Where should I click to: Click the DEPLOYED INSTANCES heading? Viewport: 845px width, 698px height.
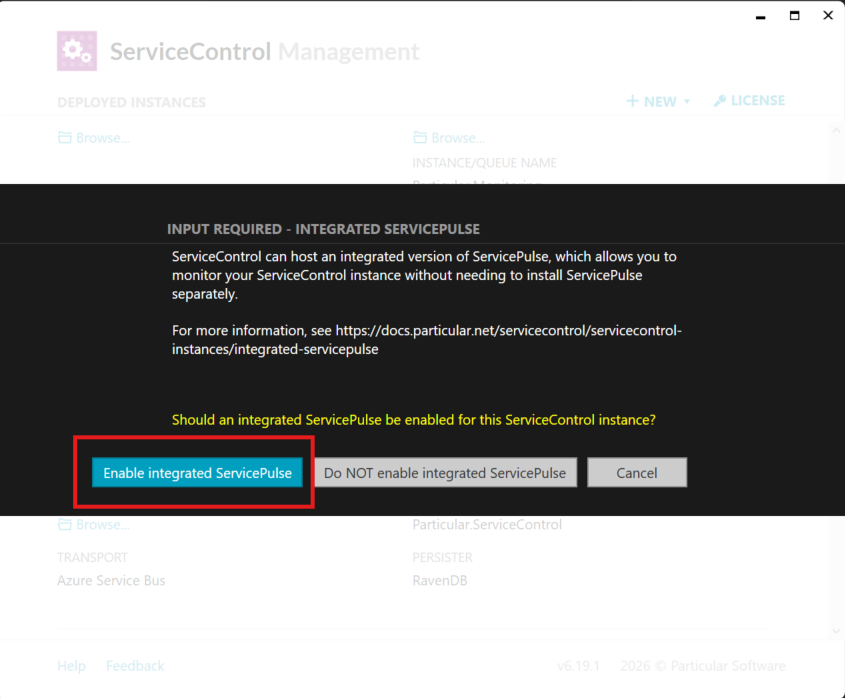coord(131,102)
